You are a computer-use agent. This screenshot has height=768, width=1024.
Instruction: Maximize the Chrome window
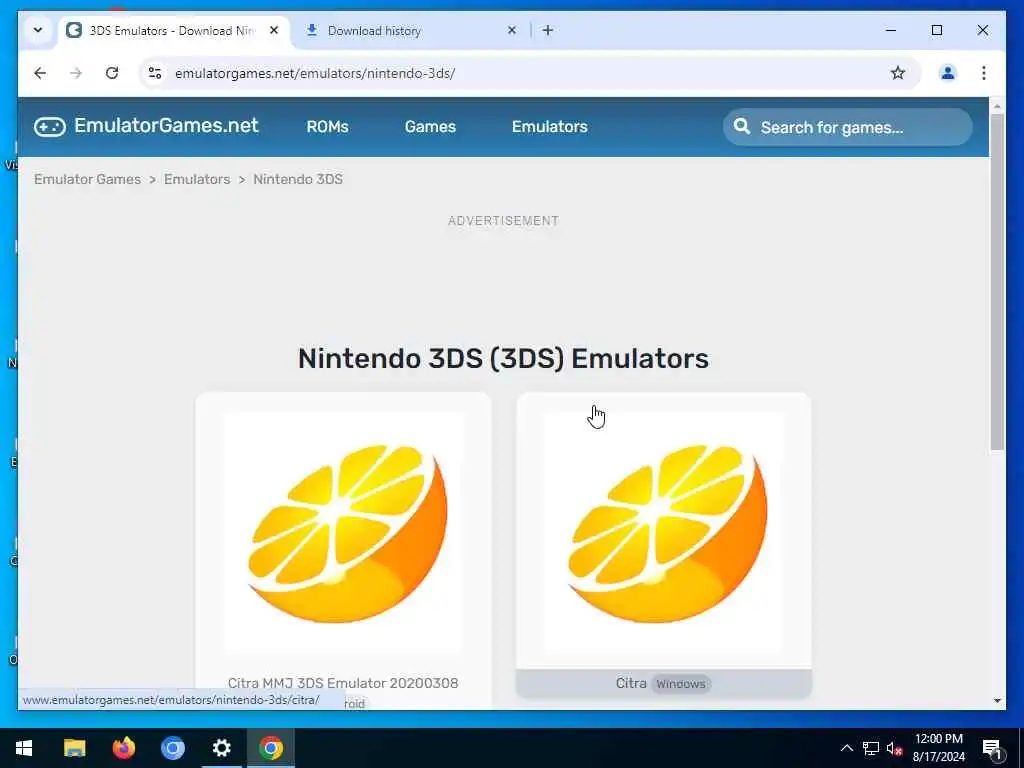pyautogui.click(x=936, y=30)
